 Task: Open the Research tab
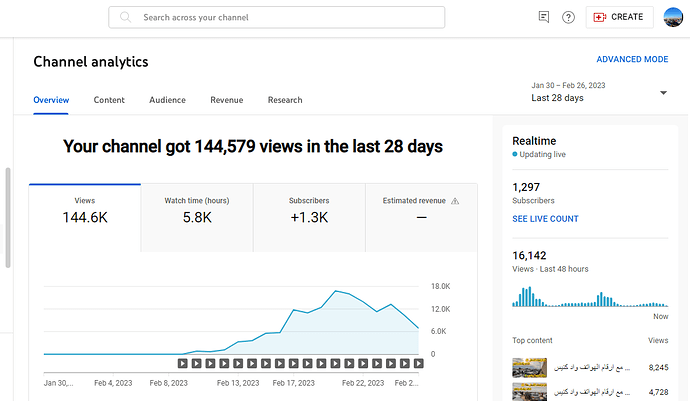click(285, 100)
